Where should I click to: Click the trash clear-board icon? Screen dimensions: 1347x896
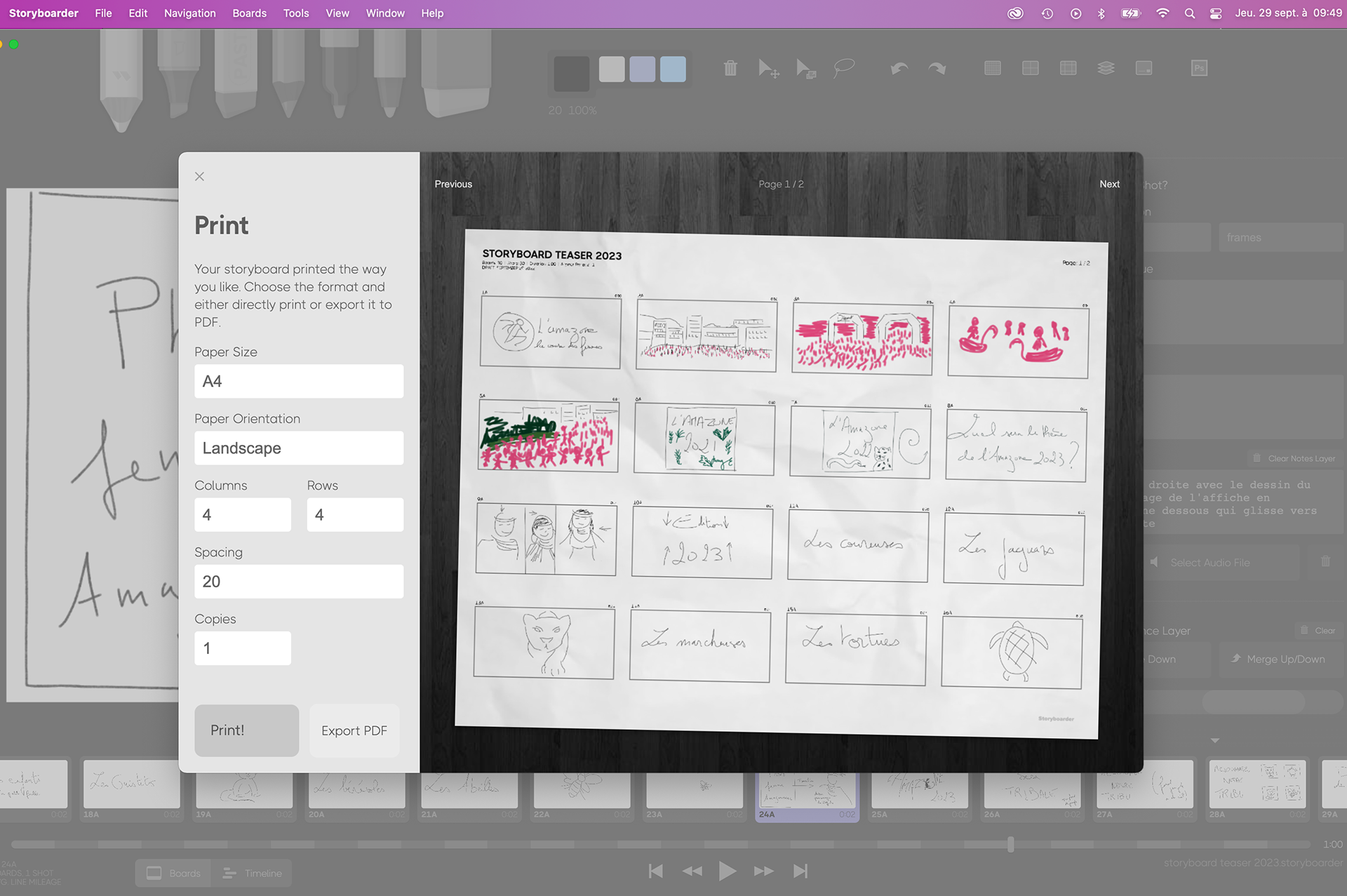pyautogui.click(x=730, y=68)
